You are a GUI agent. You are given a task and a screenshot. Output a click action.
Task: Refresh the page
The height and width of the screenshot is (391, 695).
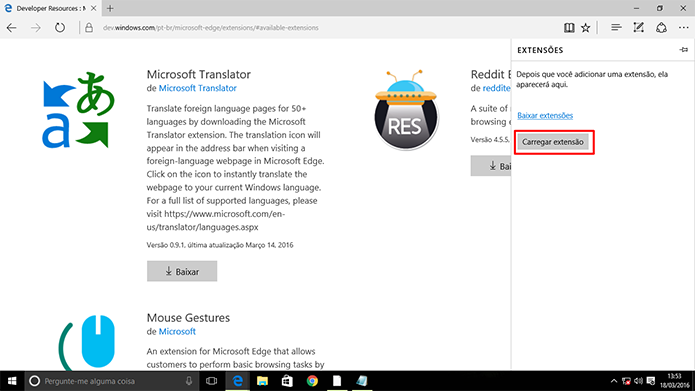(x=60, y=28)
